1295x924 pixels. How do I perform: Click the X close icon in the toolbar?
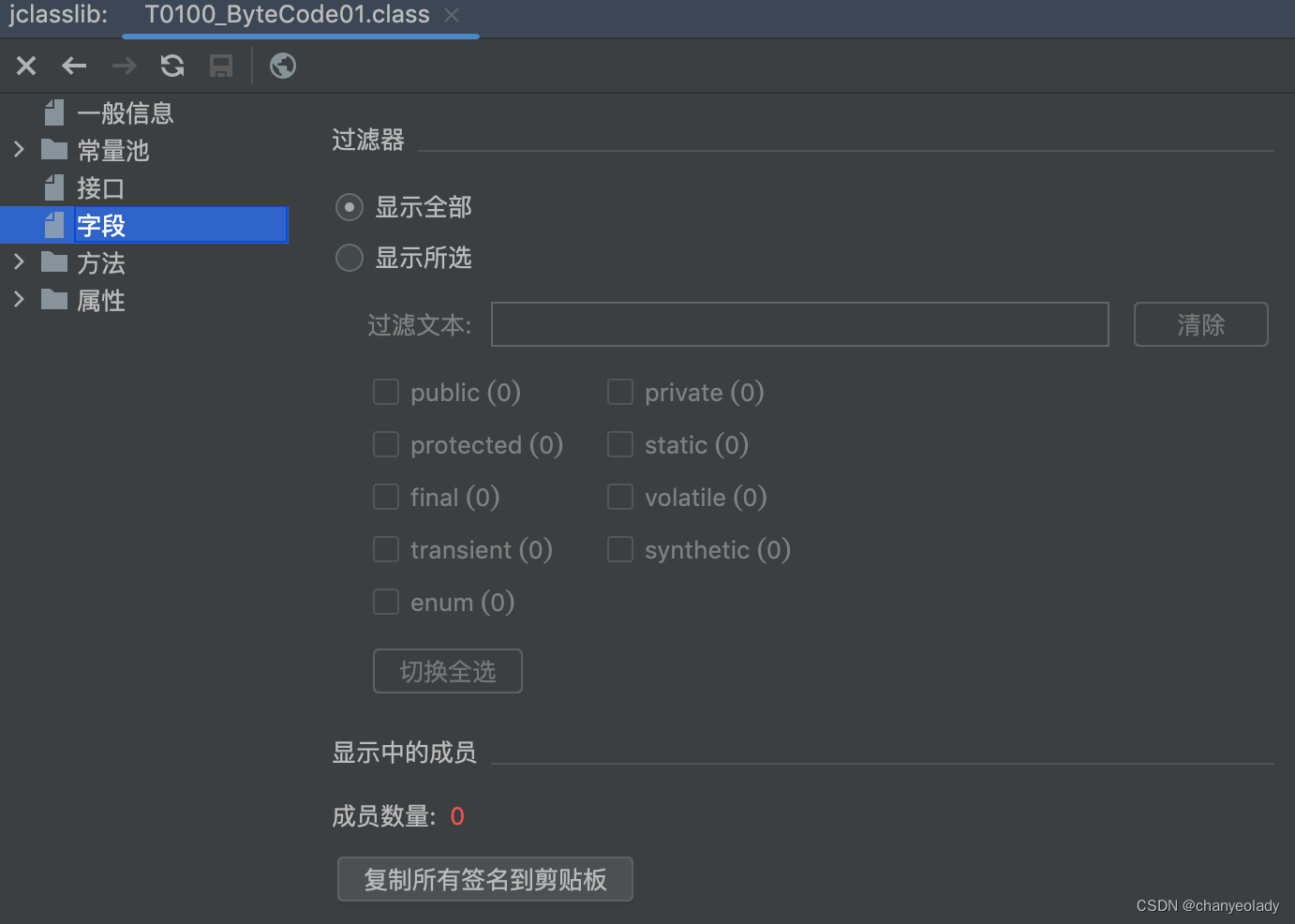[x=25, y=66]
